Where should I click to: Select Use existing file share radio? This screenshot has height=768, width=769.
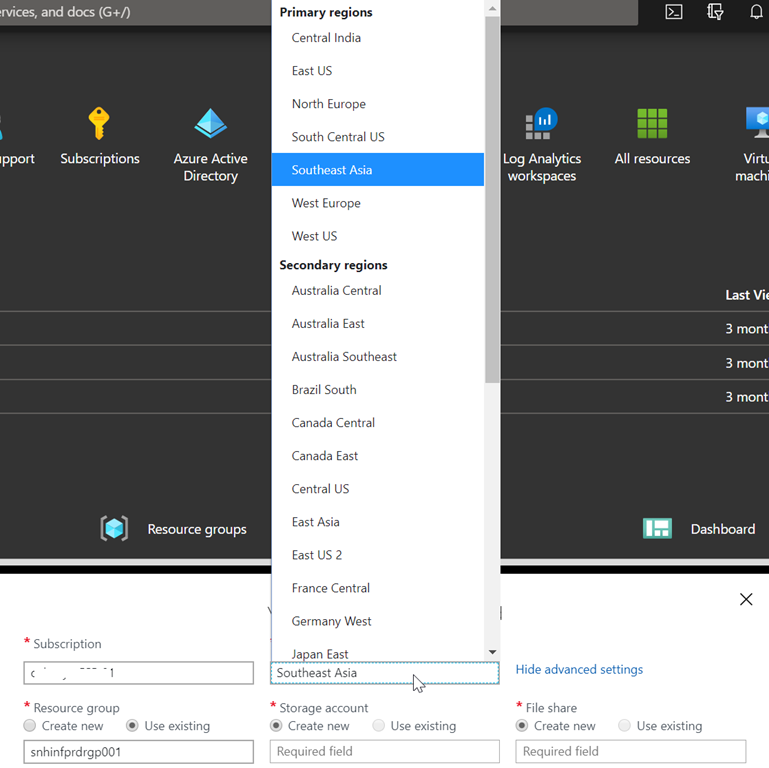[x=624, y=725]
